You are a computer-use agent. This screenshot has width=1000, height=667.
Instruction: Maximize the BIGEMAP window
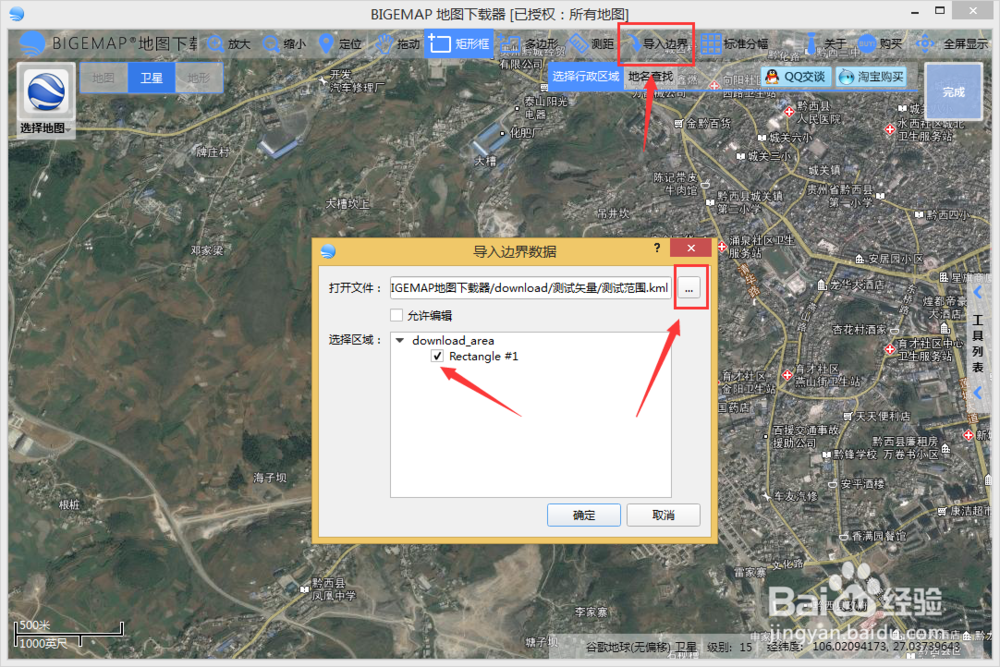coord(939,11)
